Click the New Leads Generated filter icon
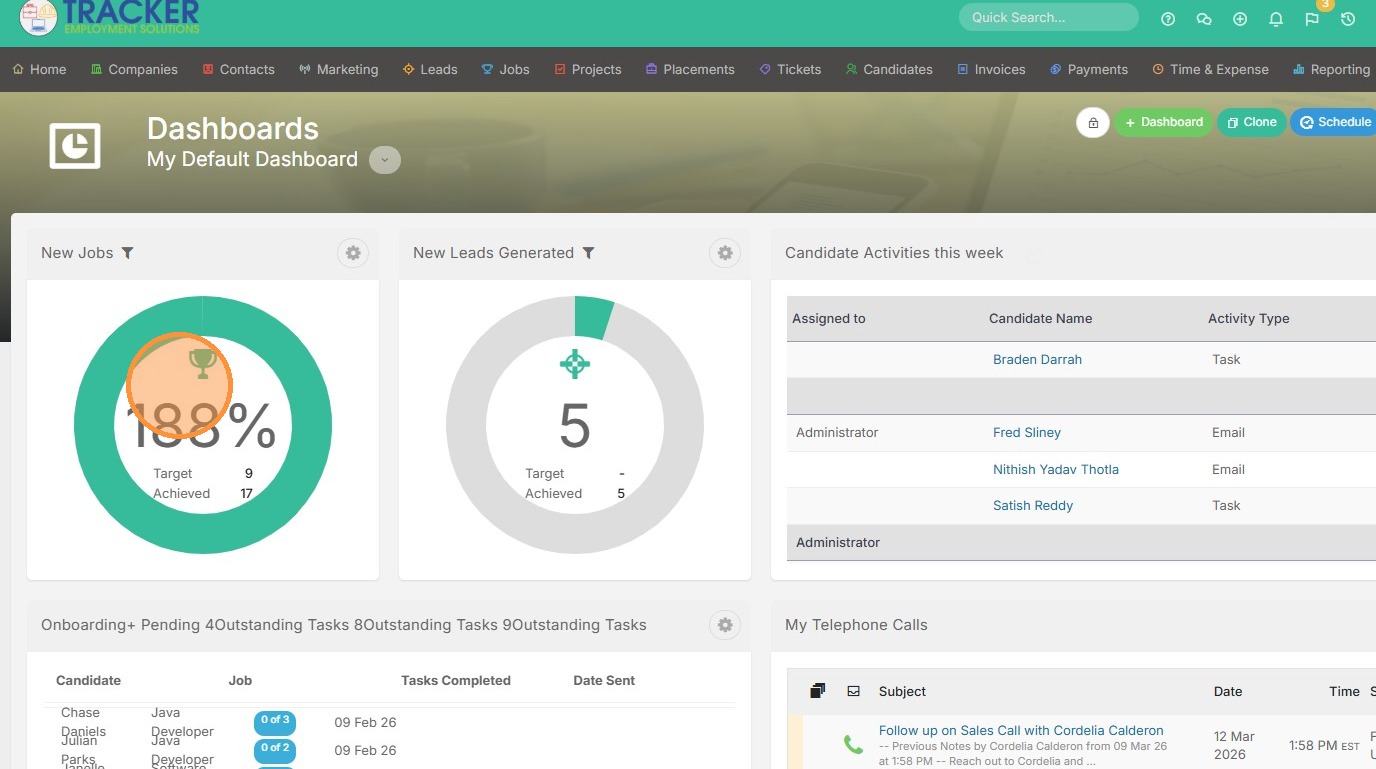 coord(589,253)
